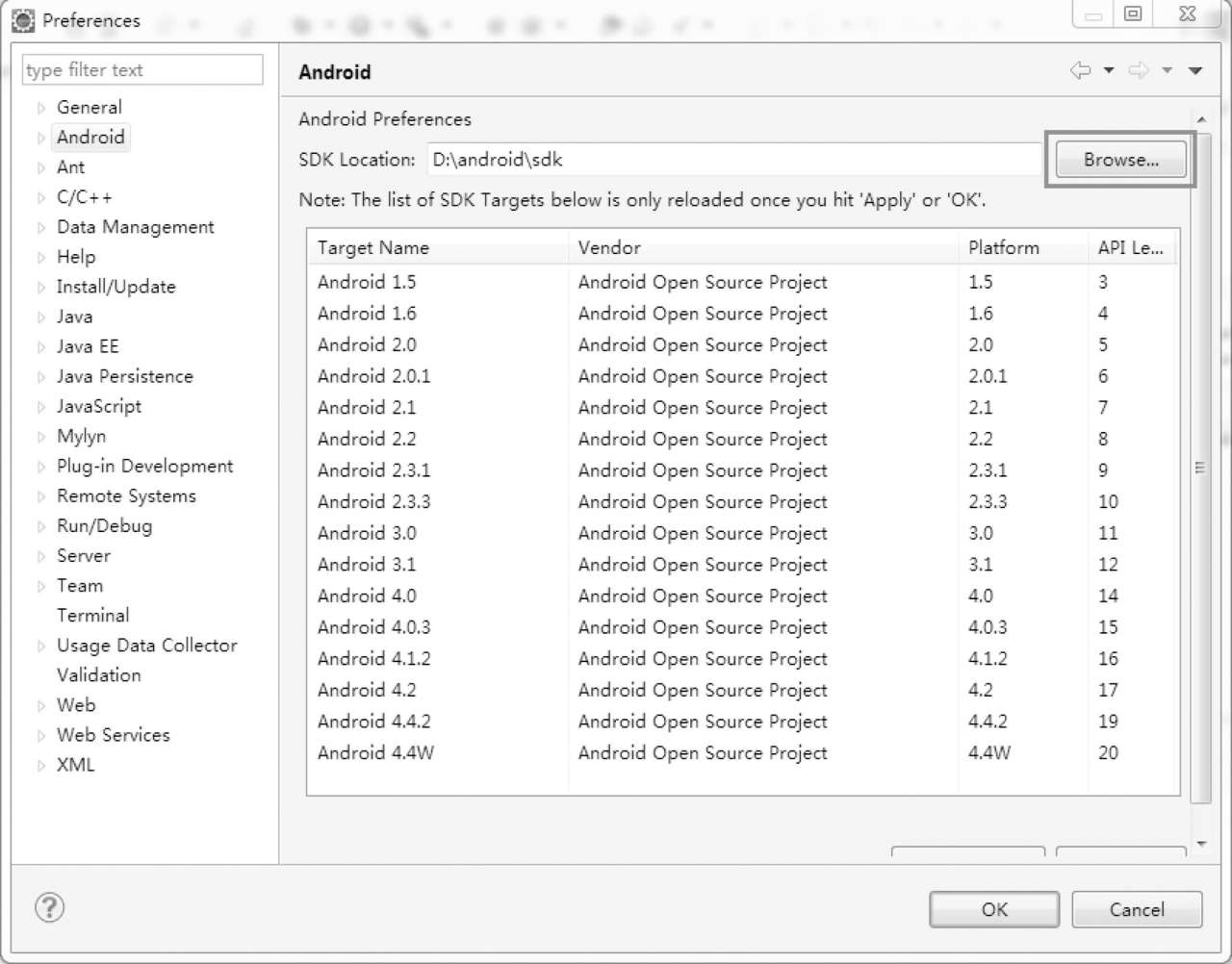Select Help preferences category

(75, 256)
